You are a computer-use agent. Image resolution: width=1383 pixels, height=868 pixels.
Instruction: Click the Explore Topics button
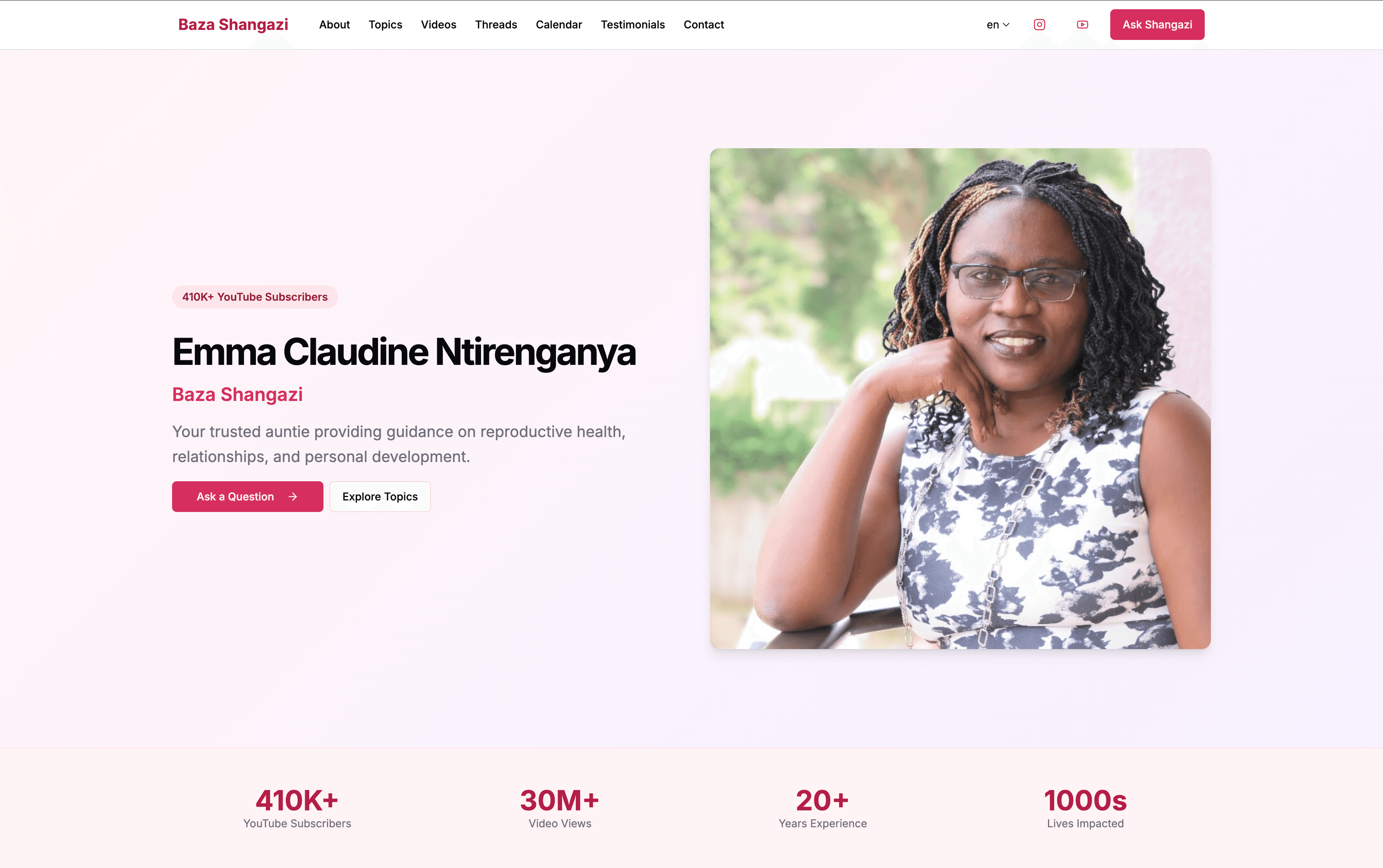point(380,497)
